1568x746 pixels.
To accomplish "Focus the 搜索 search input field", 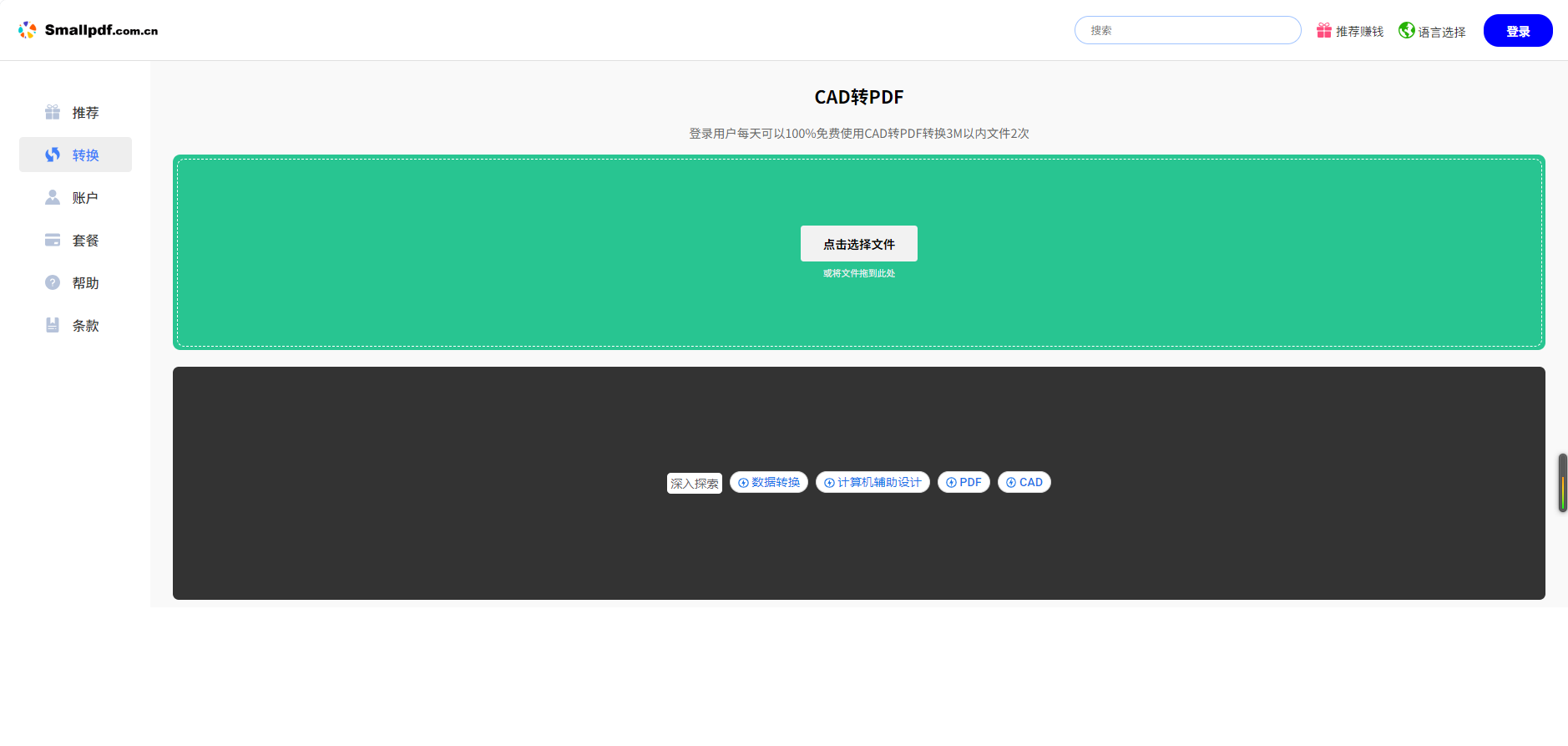I will point(1187,30).
